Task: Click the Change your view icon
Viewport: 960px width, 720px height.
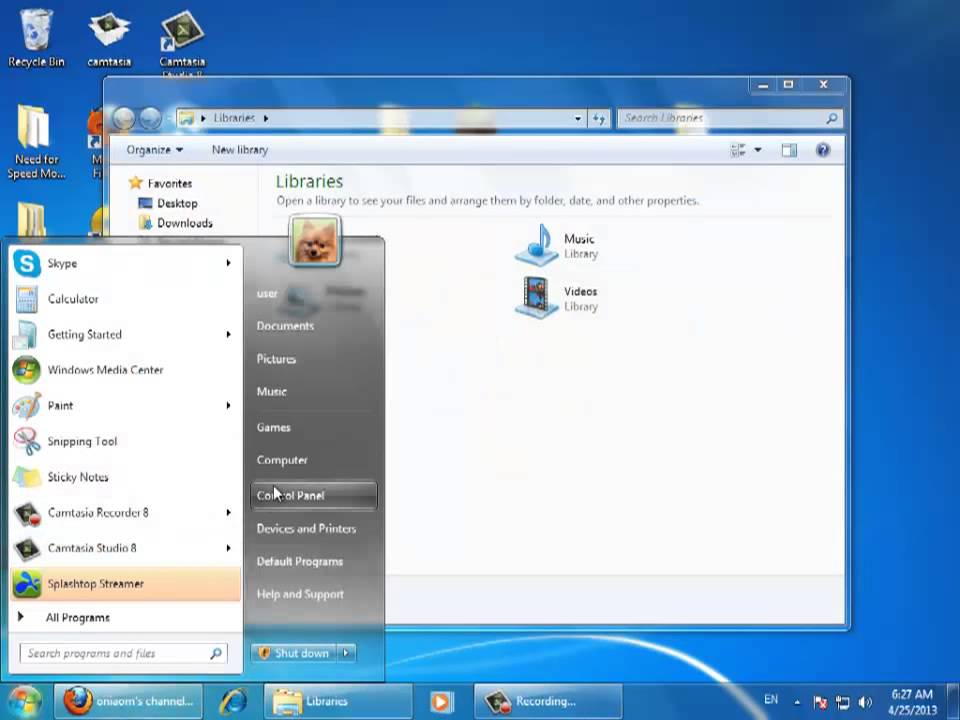Action: [x=738, y=150]
